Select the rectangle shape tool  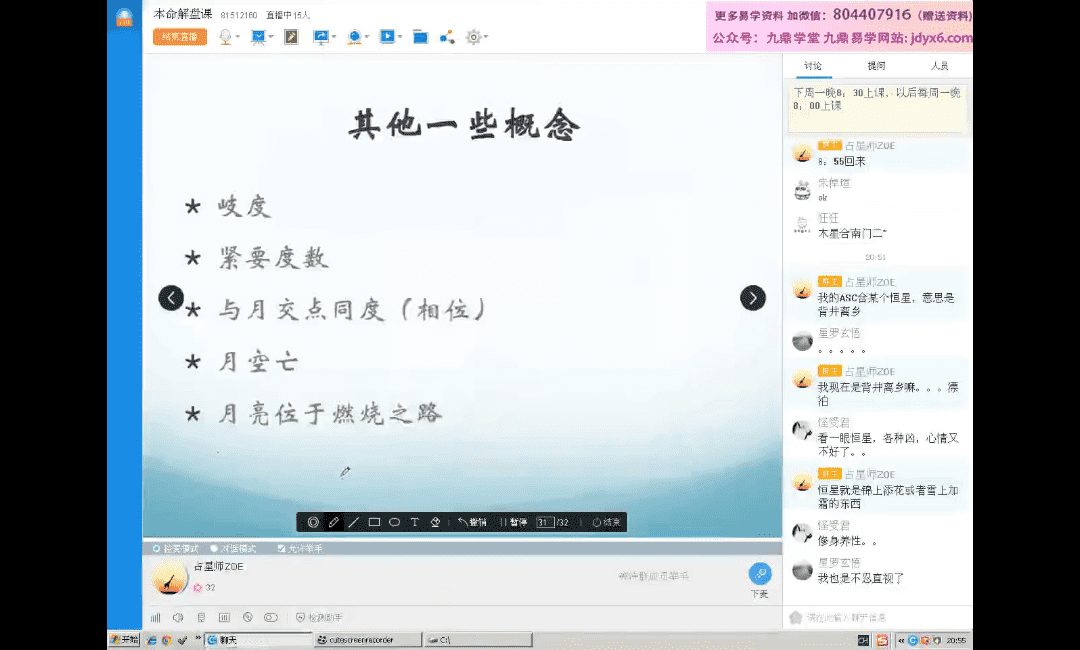point(374,522)
